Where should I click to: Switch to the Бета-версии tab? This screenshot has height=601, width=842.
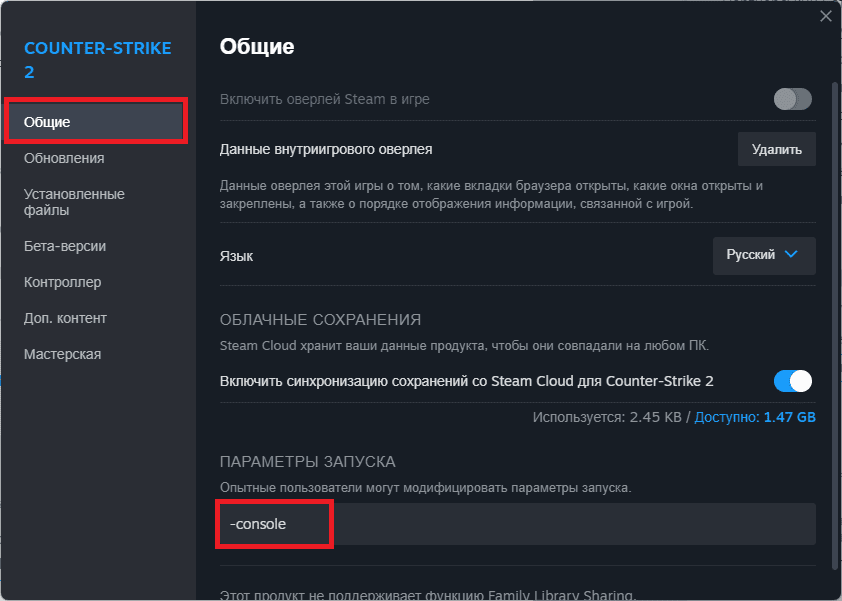tap(65, 246)
